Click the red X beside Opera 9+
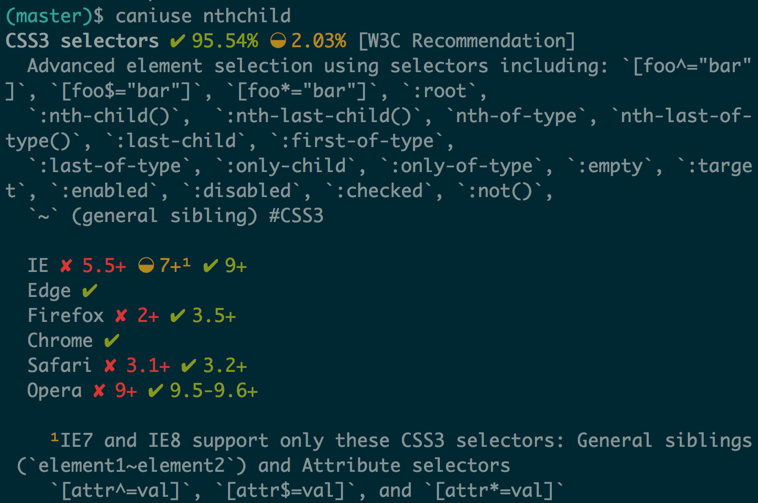Image resolution: width=758 pixels, height=503 pixels. [99, 391]
